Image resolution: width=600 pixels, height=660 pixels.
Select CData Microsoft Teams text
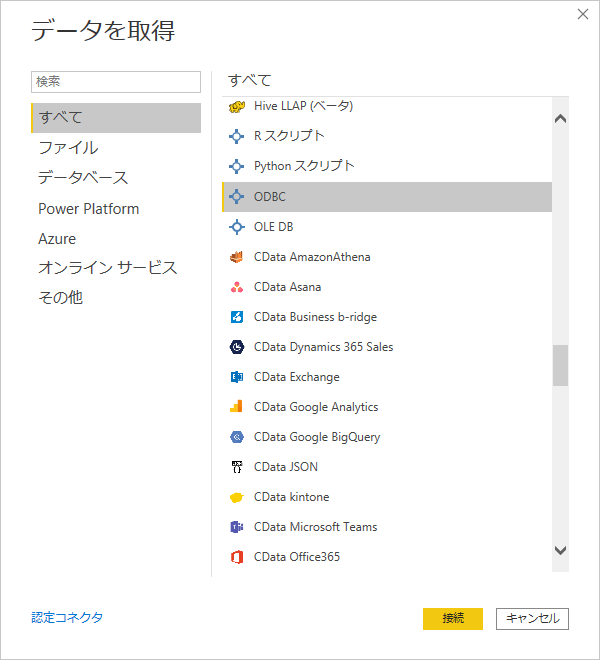tap(315, 527)
